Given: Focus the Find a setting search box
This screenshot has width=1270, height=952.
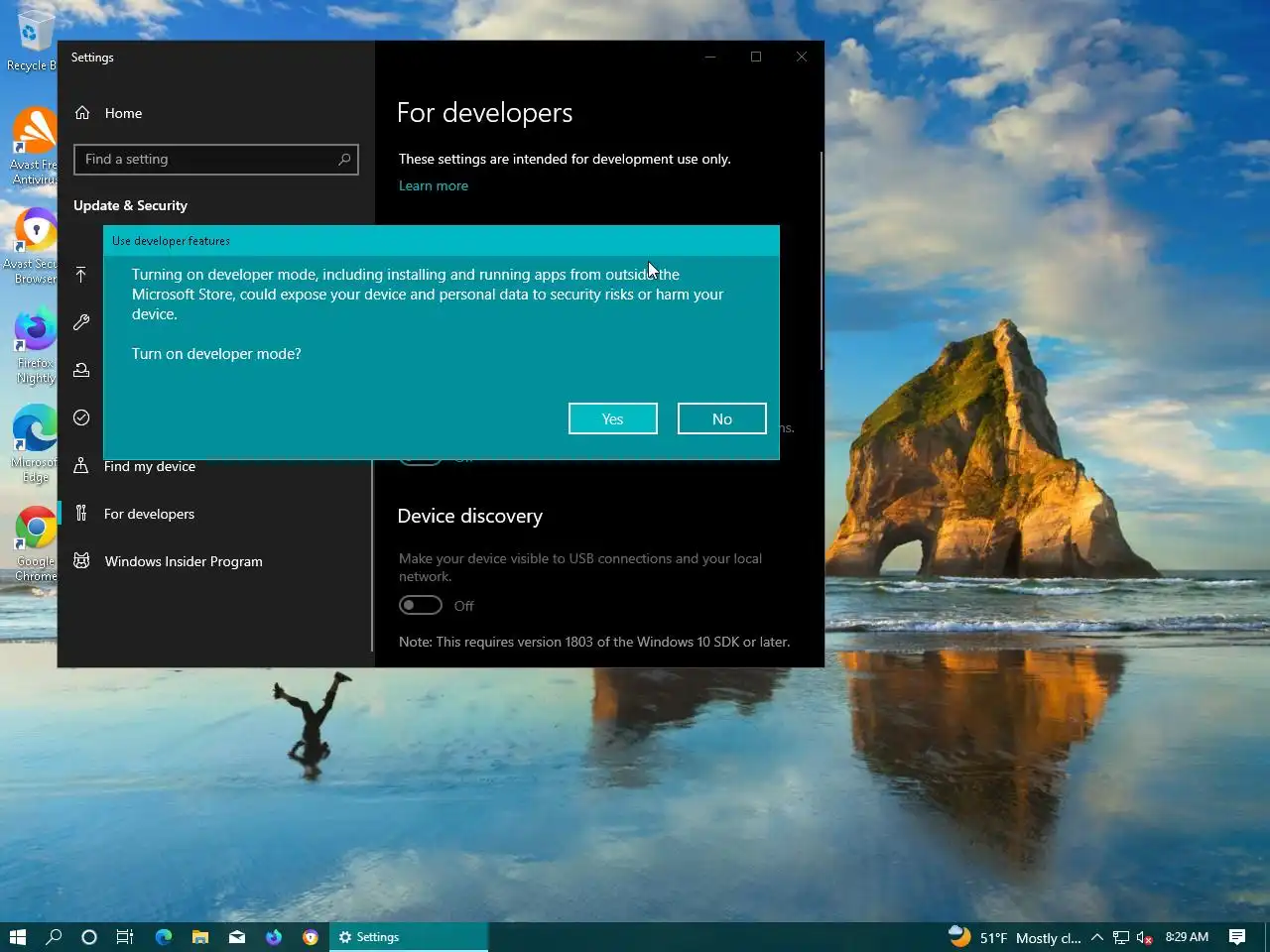Looking at the screenshot, I should click(x=216, y=159).
